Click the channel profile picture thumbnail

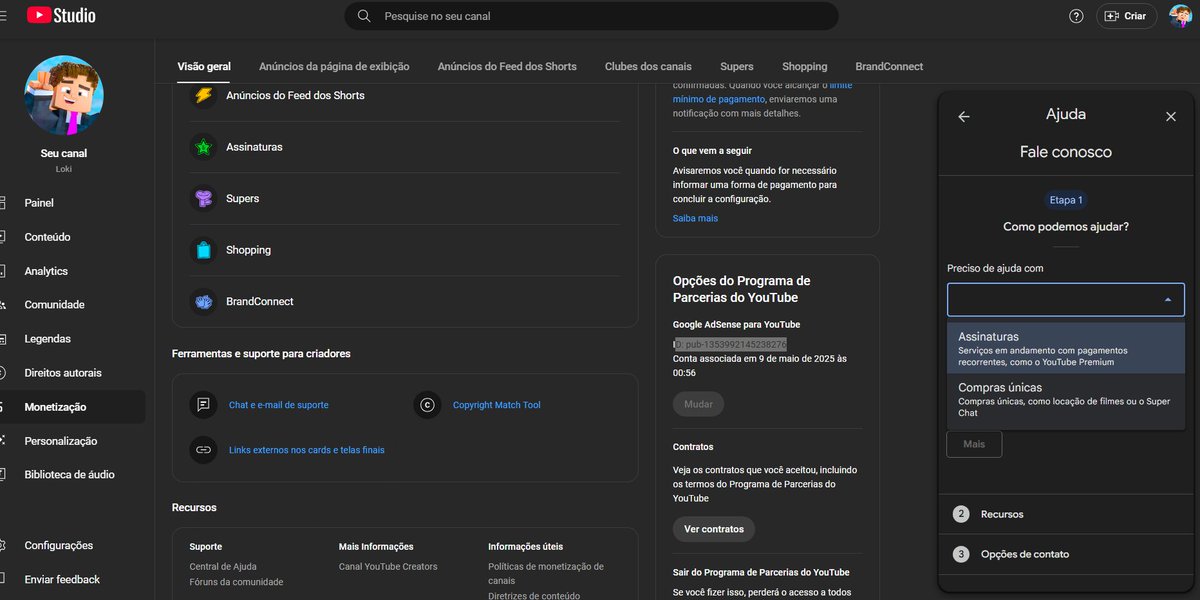tap(64, 95)
